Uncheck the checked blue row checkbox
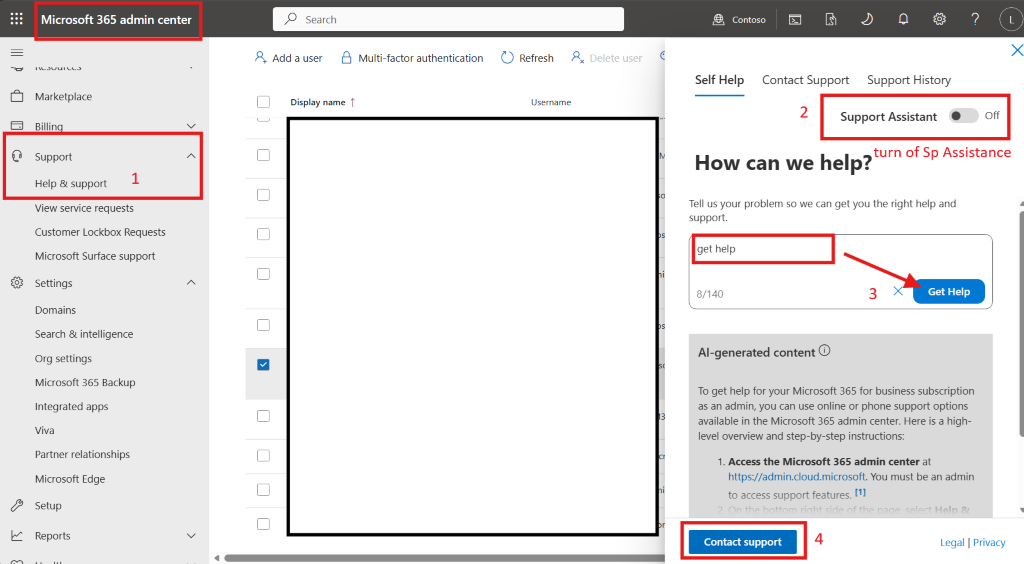Image resolution: width=1024 pixels, height=564 pixels. 263,364
